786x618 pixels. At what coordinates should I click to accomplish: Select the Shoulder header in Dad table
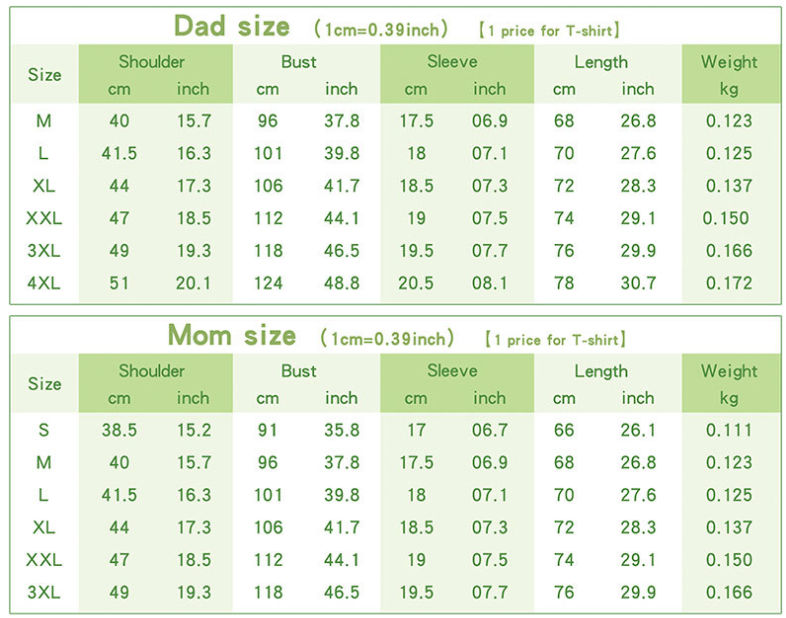(x=151, y=62)
